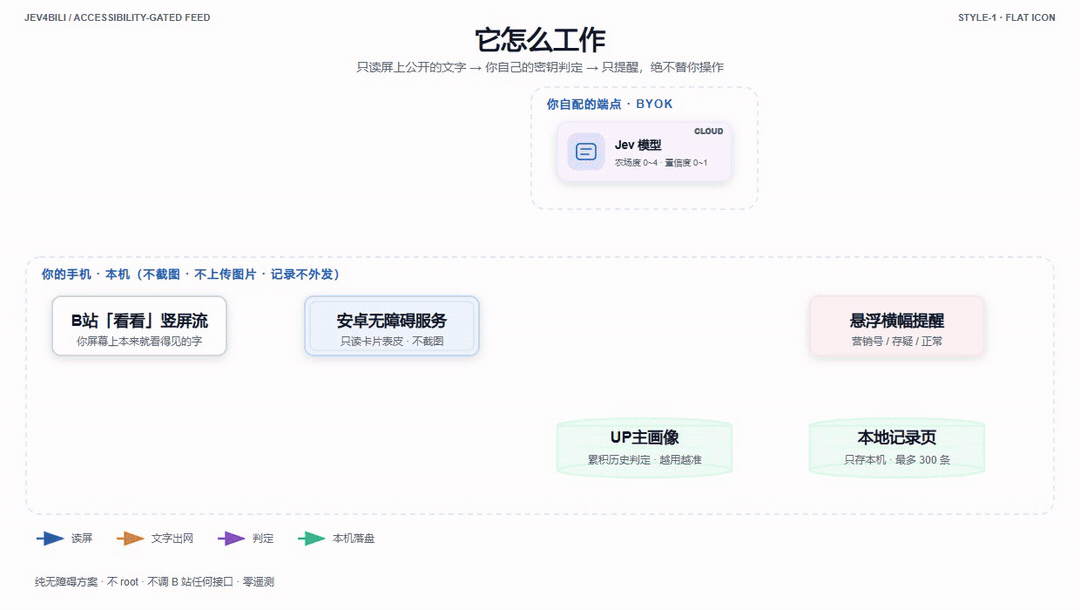Click the purple 判定 legend arrow
The image size is (1080, 610).
coord(231,538)
